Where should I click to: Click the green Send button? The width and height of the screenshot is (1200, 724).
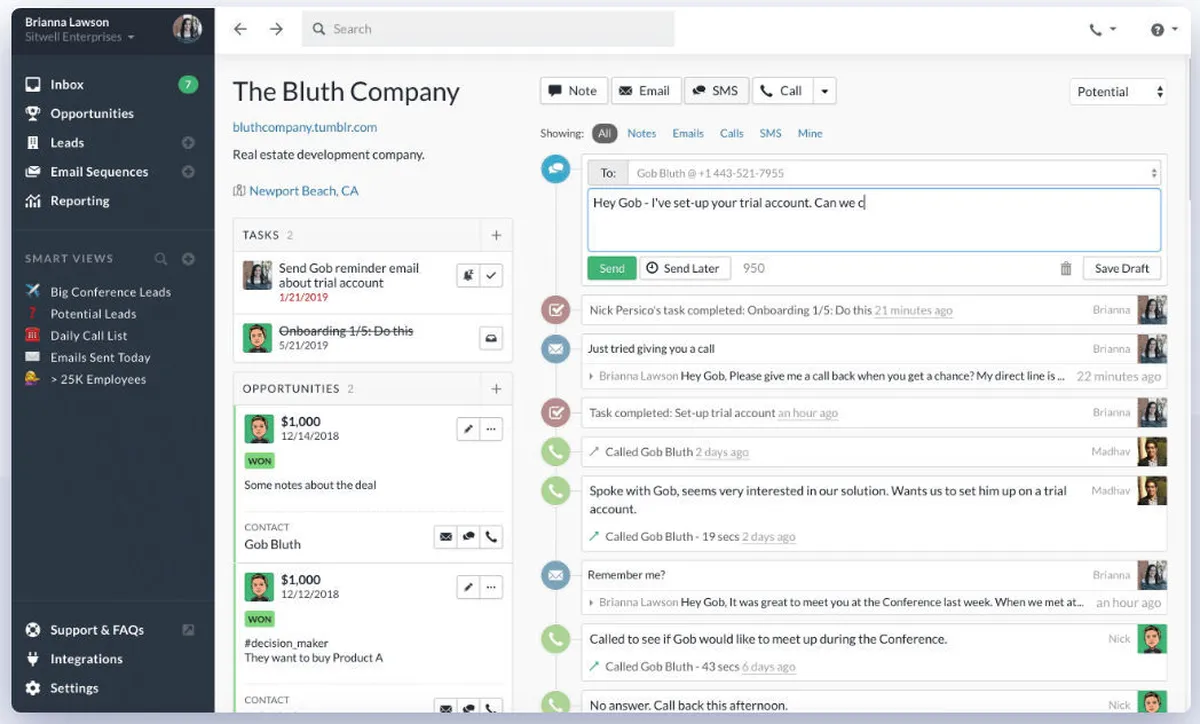click(612, 268)
